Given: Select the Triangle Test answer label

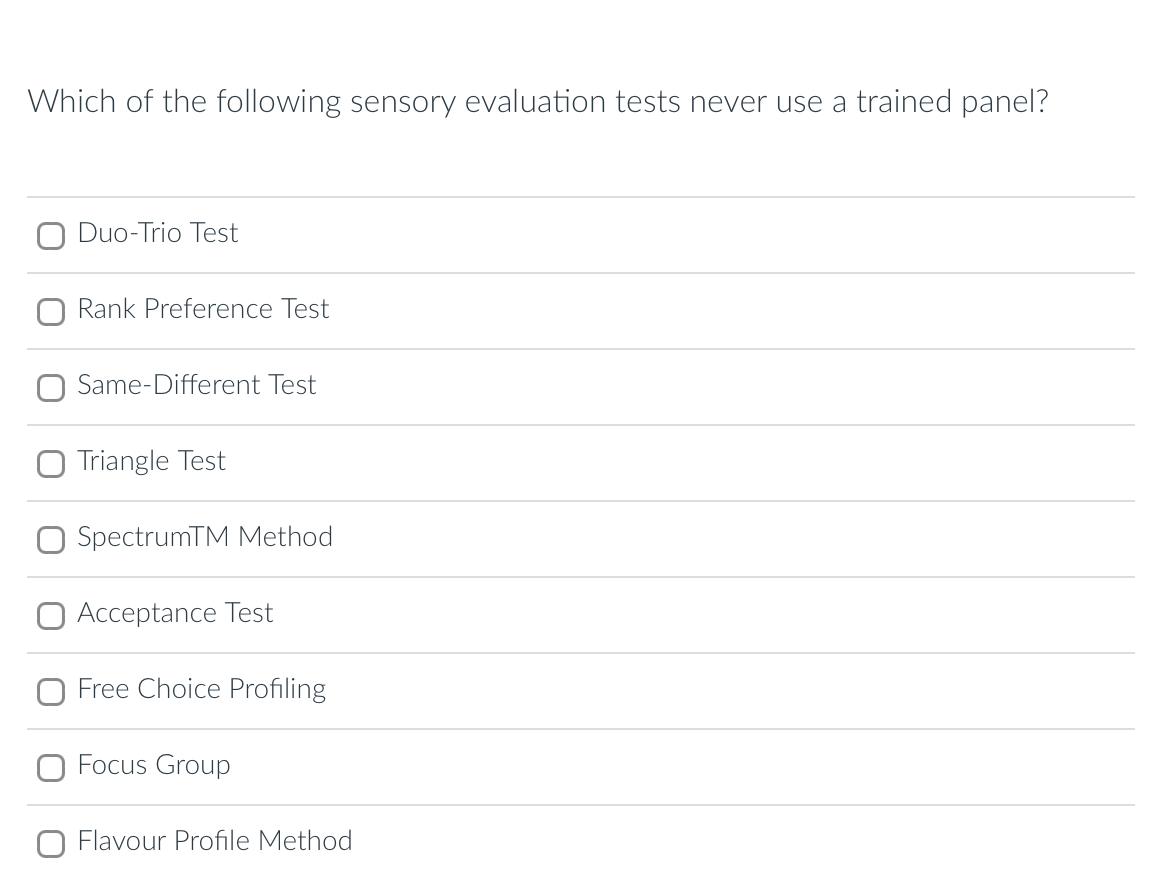Looking at the screenshot, I should [151, 461].
